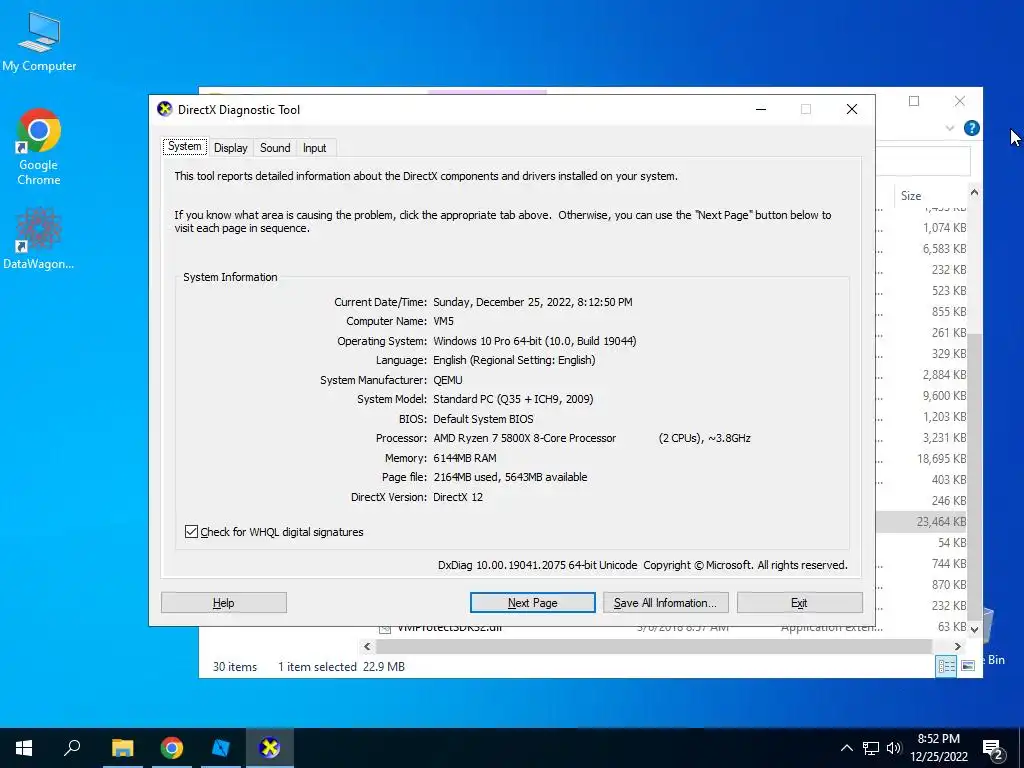Switch Explorer to large icons view
The width and height of the screenshot is (1024, 768).
pos(968,665)
